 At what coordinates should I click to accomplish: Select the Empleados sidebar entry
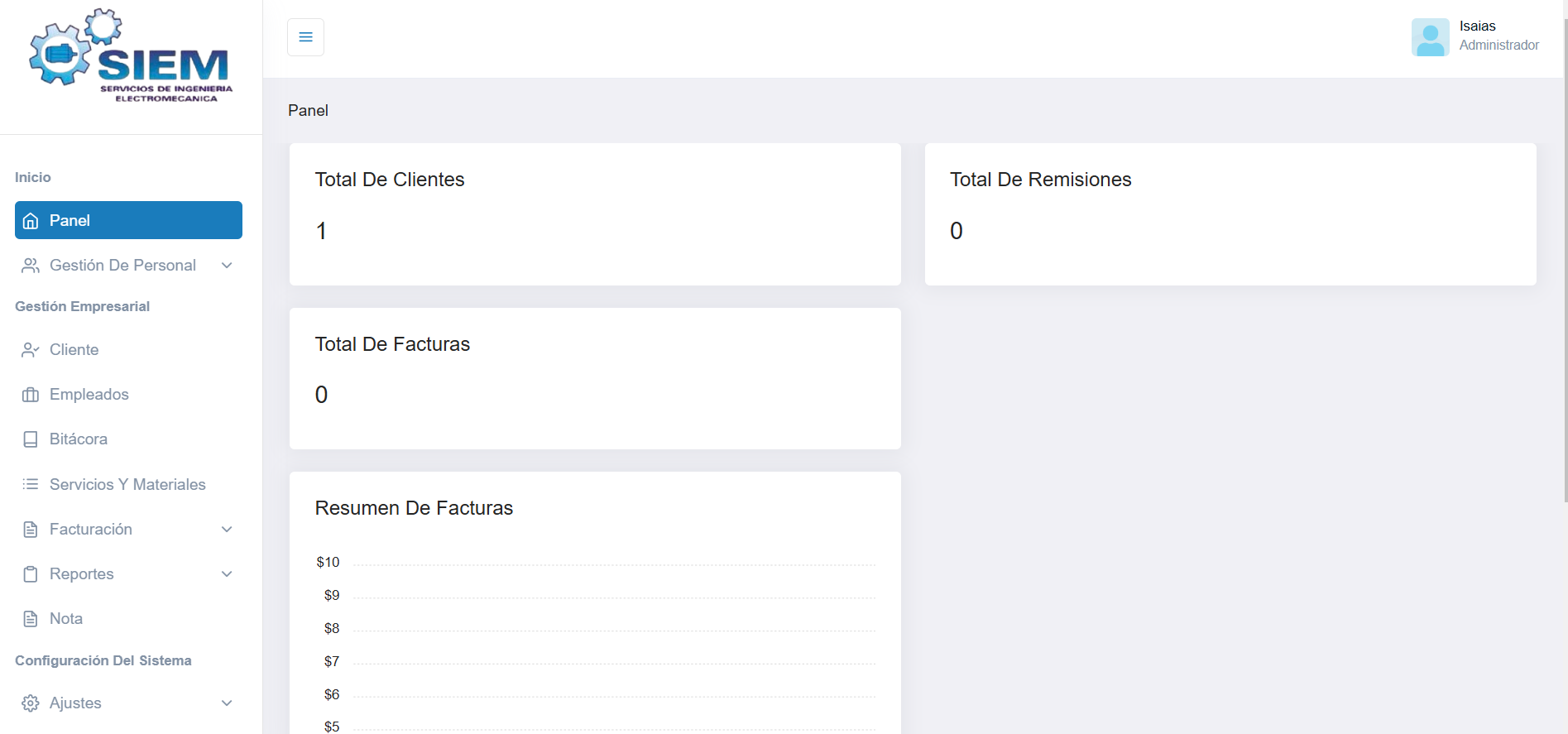click(89, 395)
